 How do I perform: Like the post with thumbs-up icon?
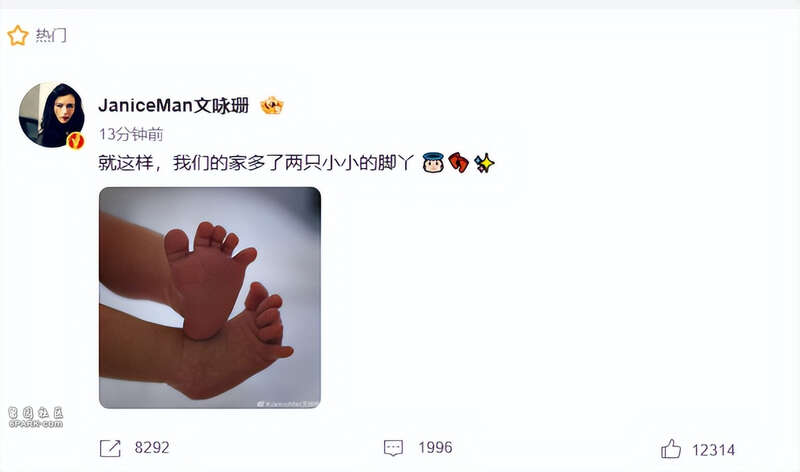point(671,449)
